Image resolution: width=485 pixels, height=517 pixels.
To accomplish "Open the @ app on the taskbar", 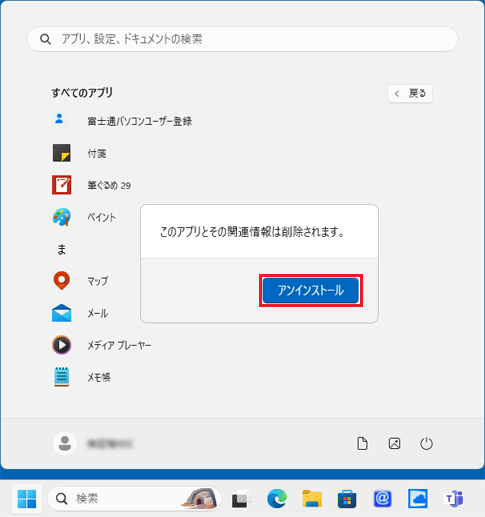I will pos(382,499).
